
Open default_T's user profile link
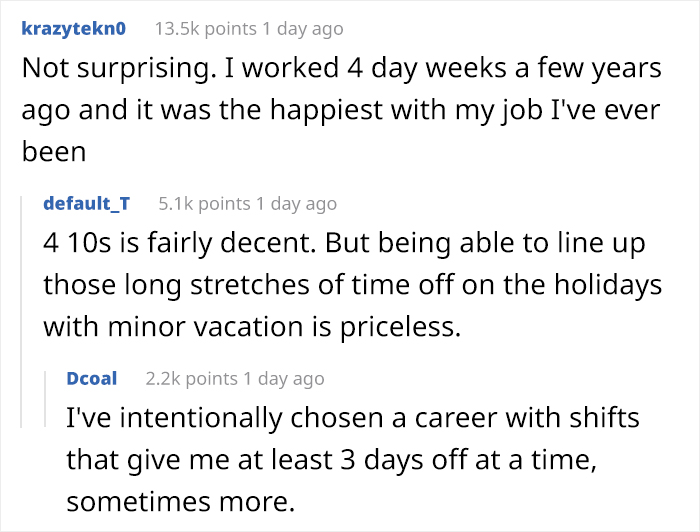(86, 203)
